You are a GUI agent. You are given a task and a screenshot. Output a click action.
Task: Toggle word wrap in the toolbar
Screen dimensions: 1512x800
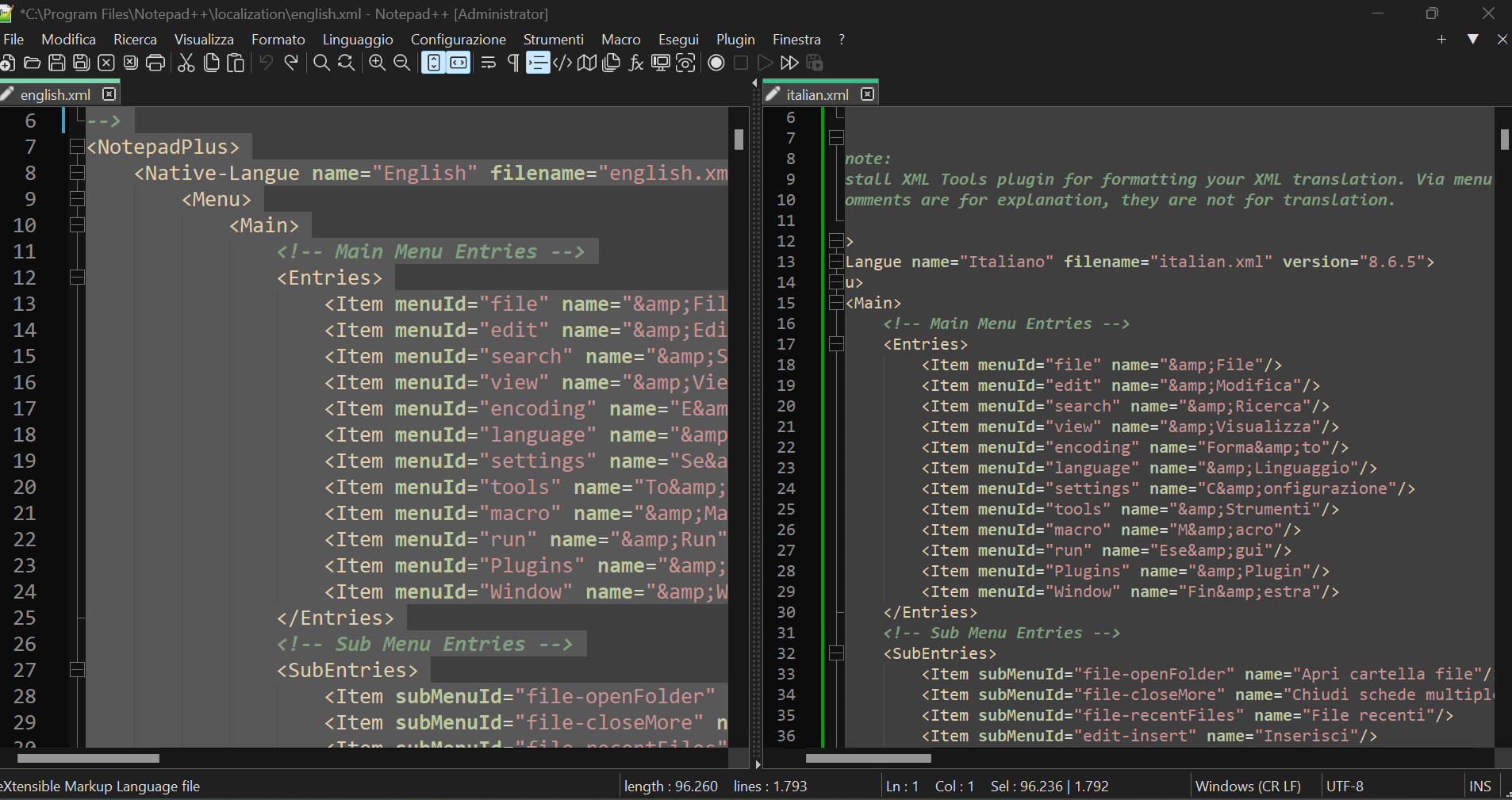(489, 63)
